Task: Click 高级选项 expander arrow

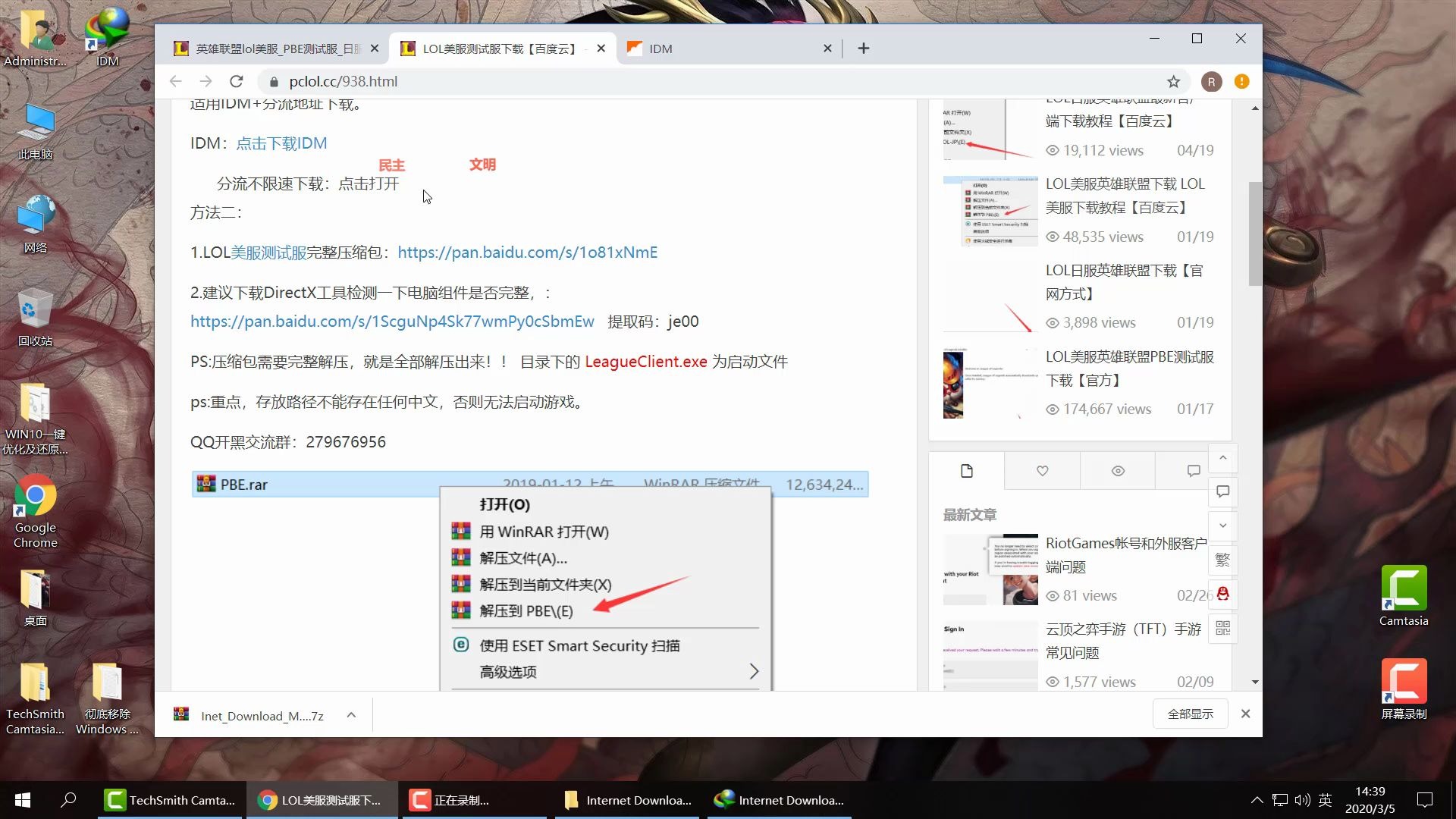Action: click(x=753, y=672)
